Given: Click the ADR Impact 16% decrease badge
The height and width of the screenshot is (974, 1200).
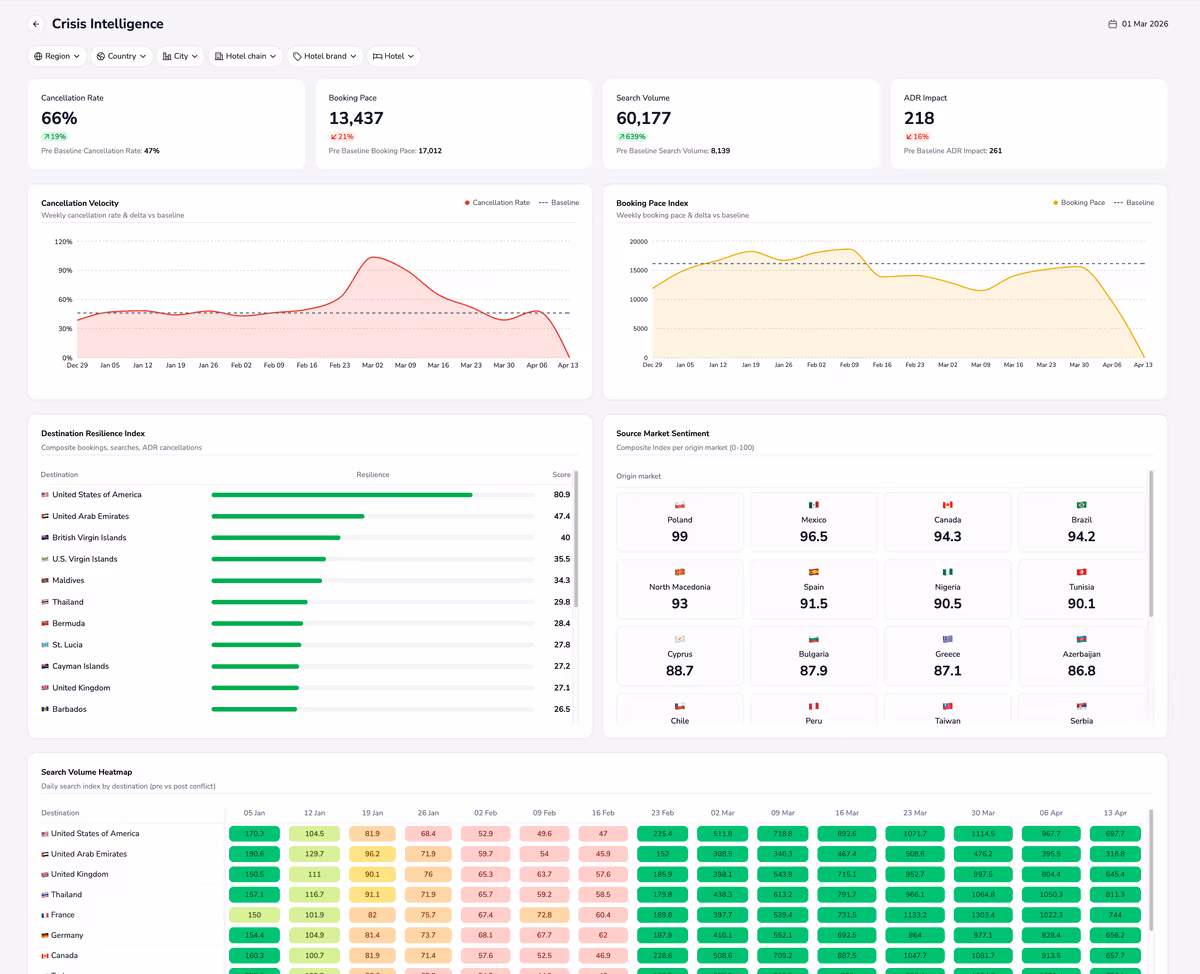Looking at the screenshot, I should pos(917,137).
